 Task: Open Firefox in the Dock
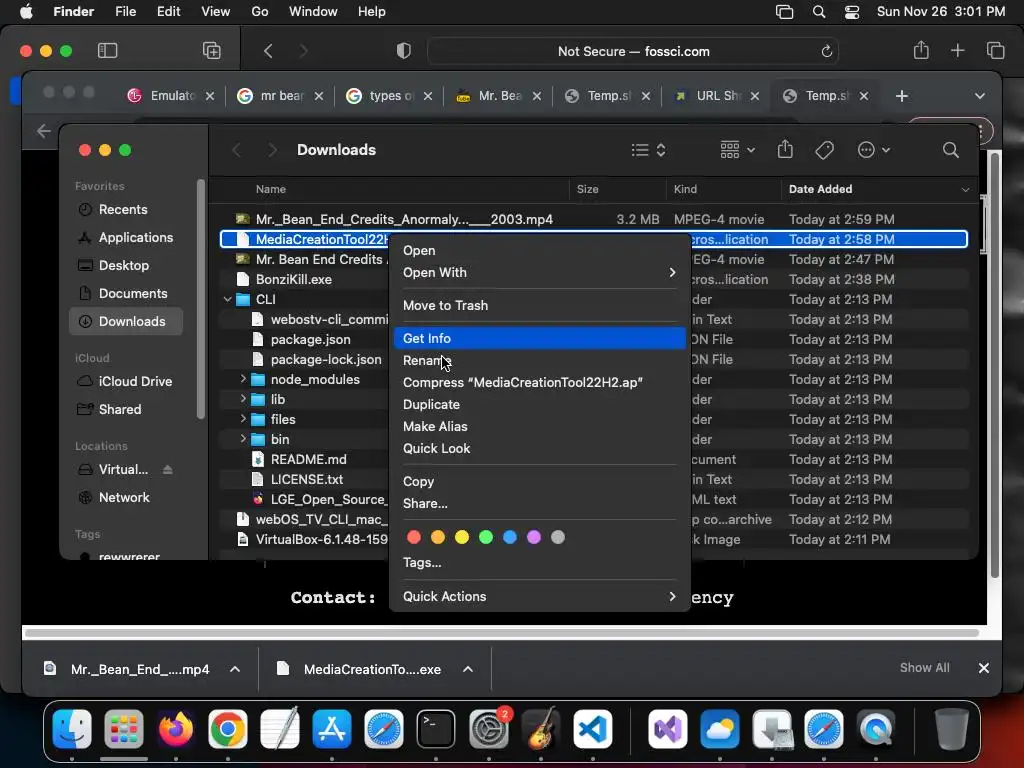tap(176, 728)
